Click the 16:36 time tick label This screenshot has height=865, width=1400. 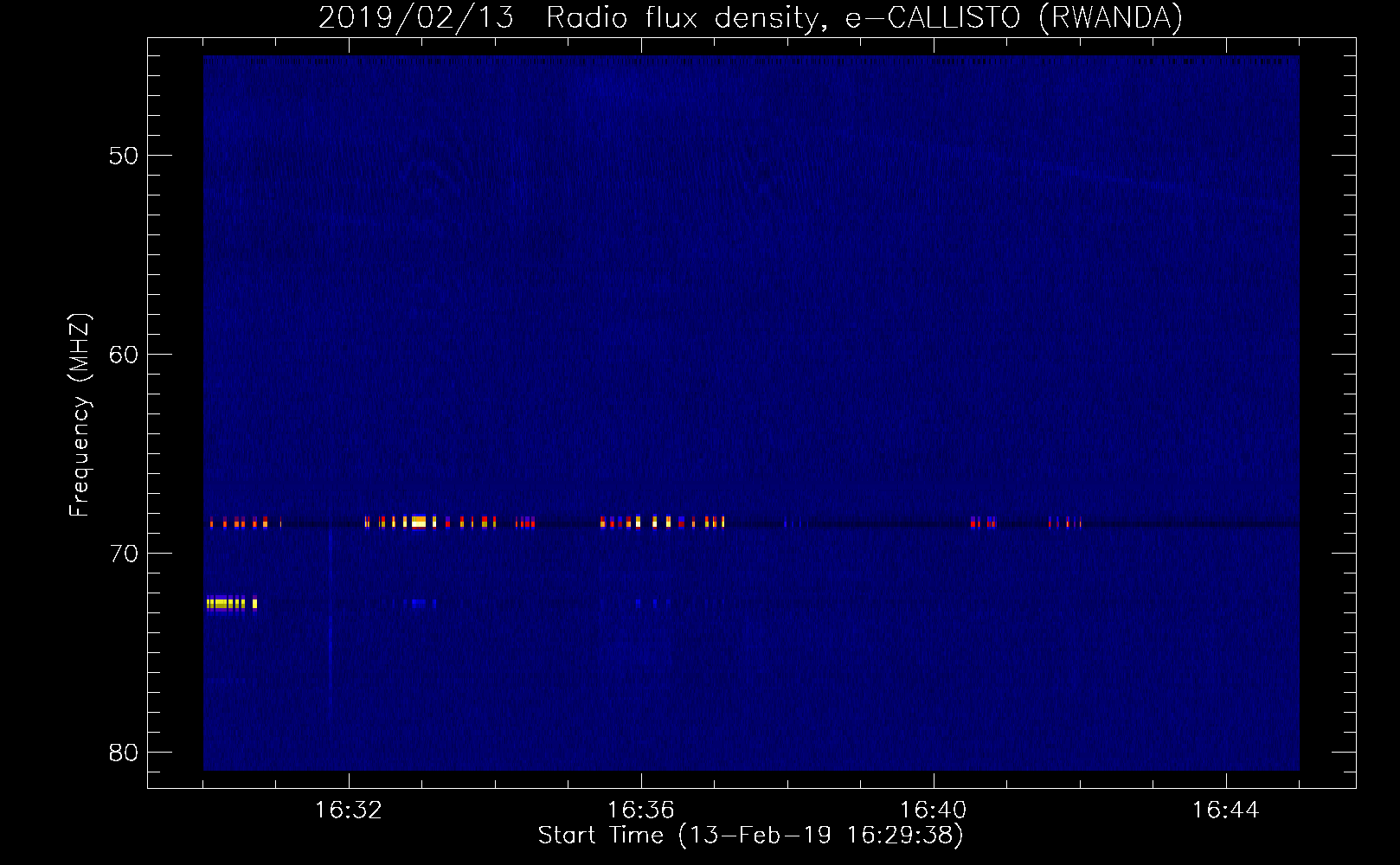(641, 811)
